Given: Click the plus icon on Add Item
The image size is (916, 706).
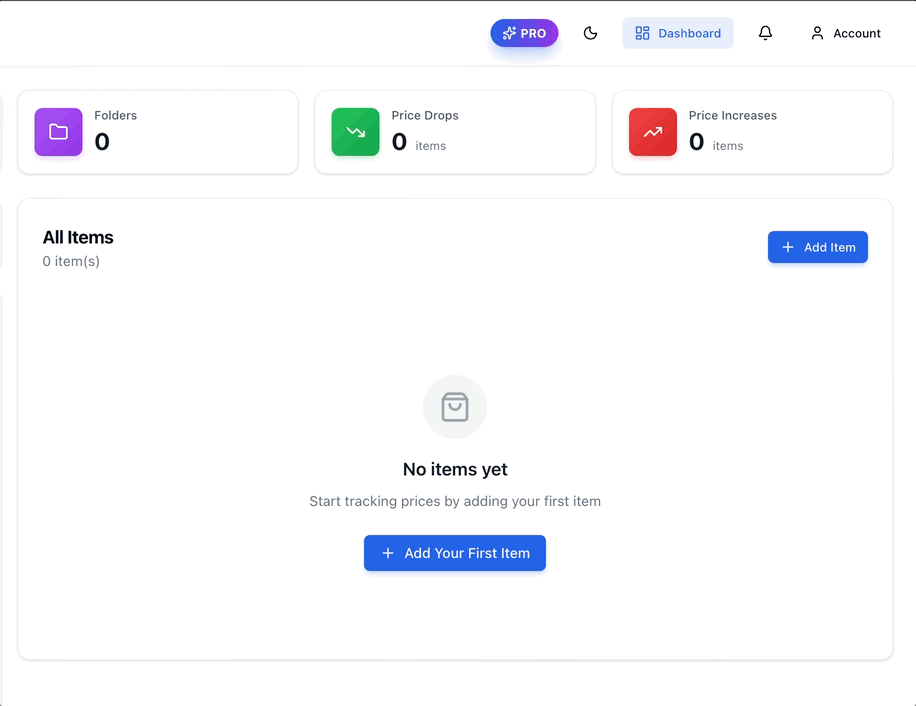Looking at the screenshot, I should pos(790,247).
